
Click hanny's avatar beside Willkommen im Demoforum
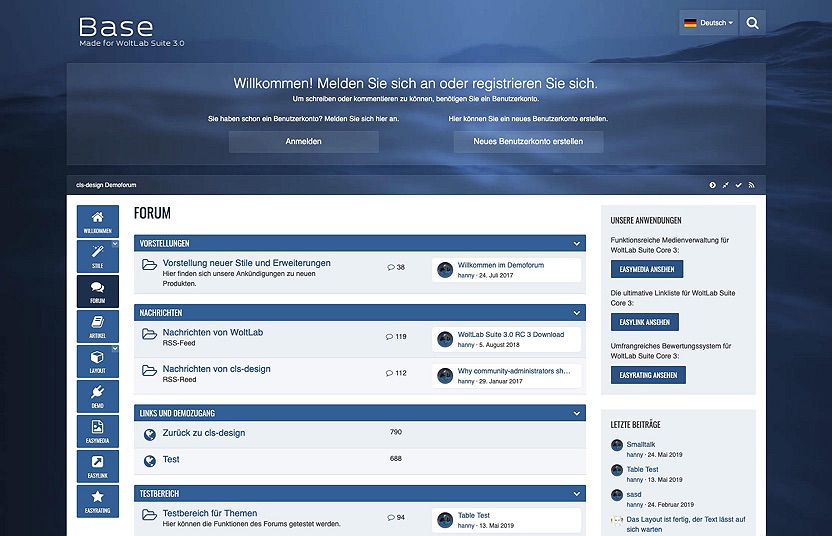[x=445, y=270]
